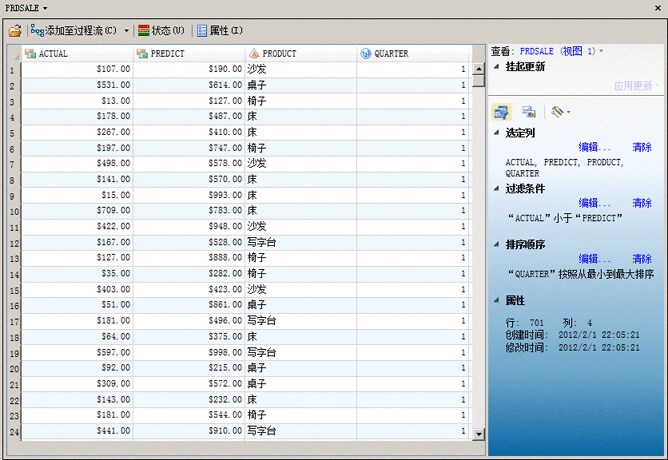Click the PREDICT column header
The height and width of the screenshot is (460, 668).
[189, 54]
